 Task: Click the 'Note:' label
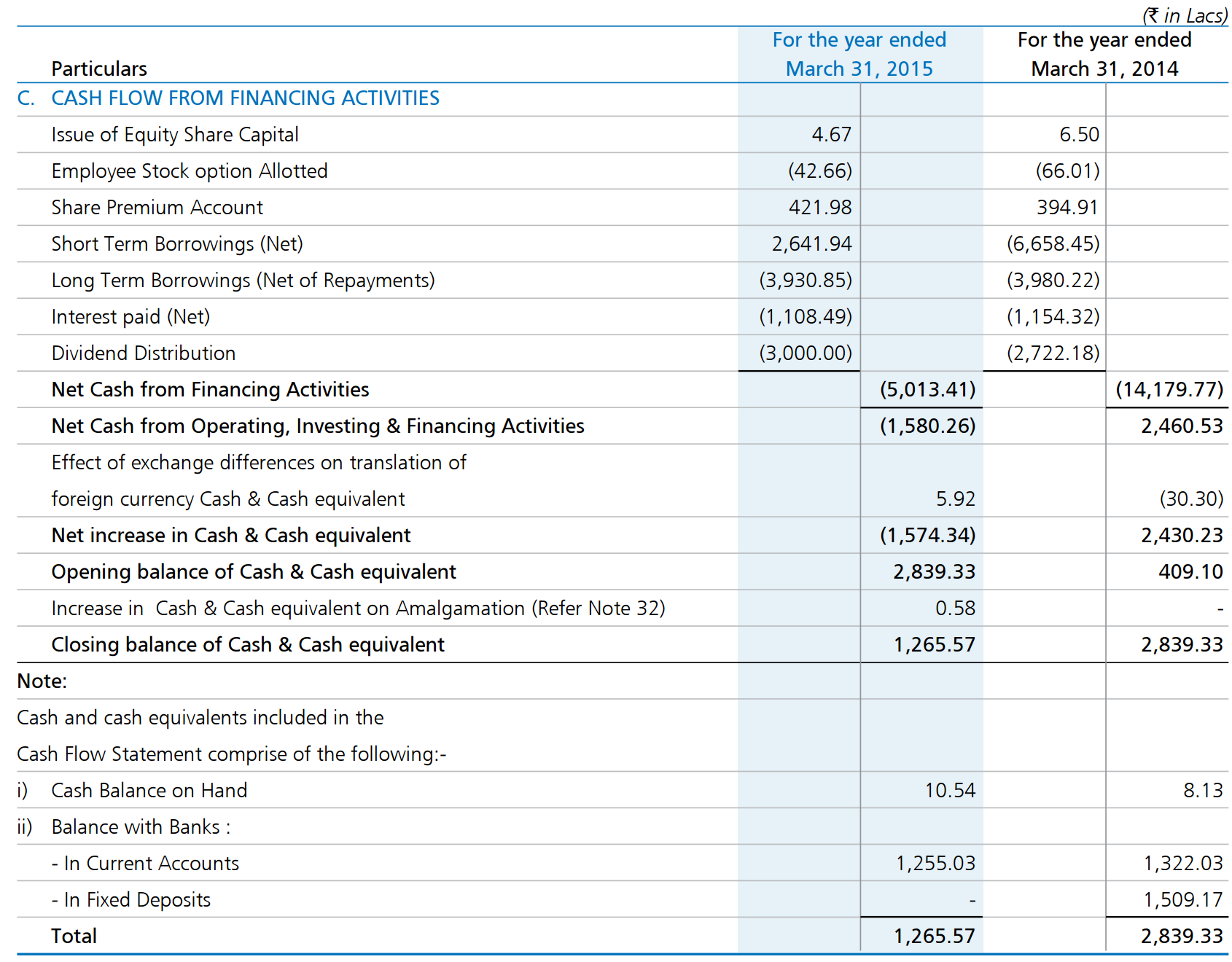[42, 681]
